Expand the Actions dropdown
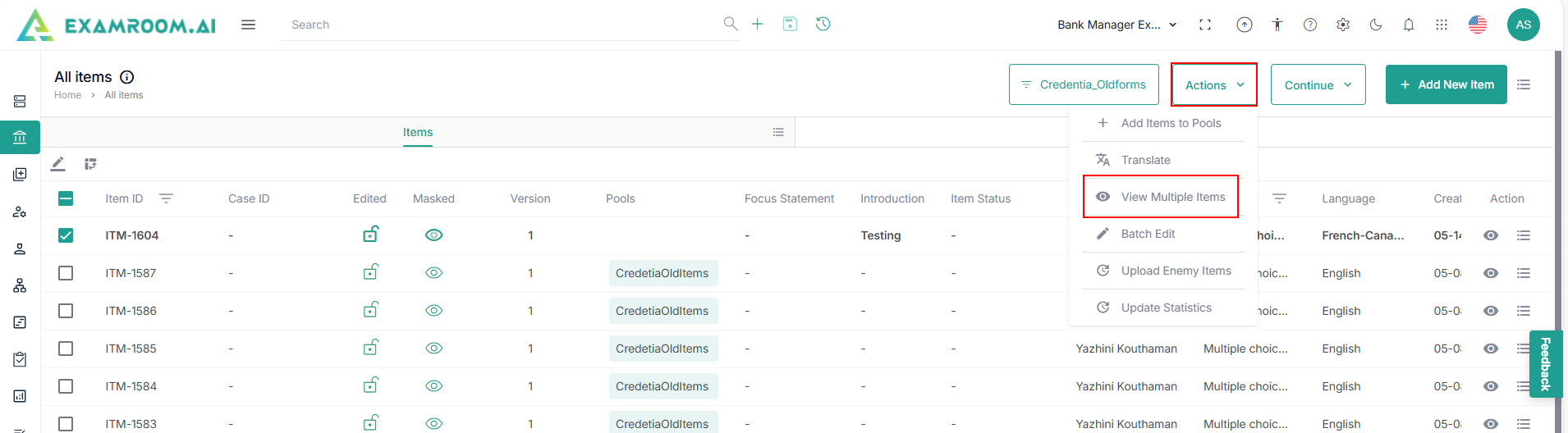 (x=1214, y=85)
